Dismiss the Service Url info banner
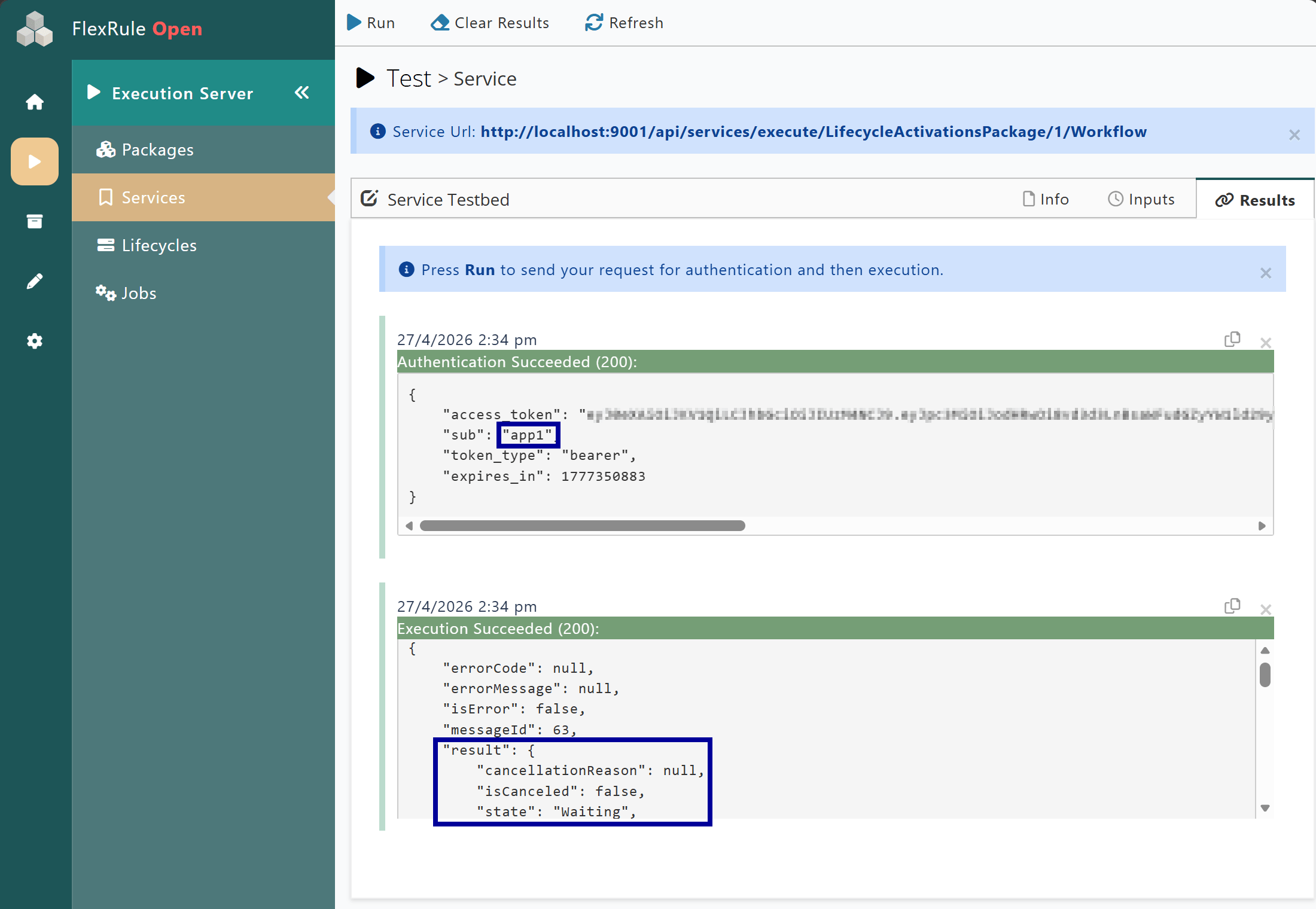 (x=1294, y=135)
